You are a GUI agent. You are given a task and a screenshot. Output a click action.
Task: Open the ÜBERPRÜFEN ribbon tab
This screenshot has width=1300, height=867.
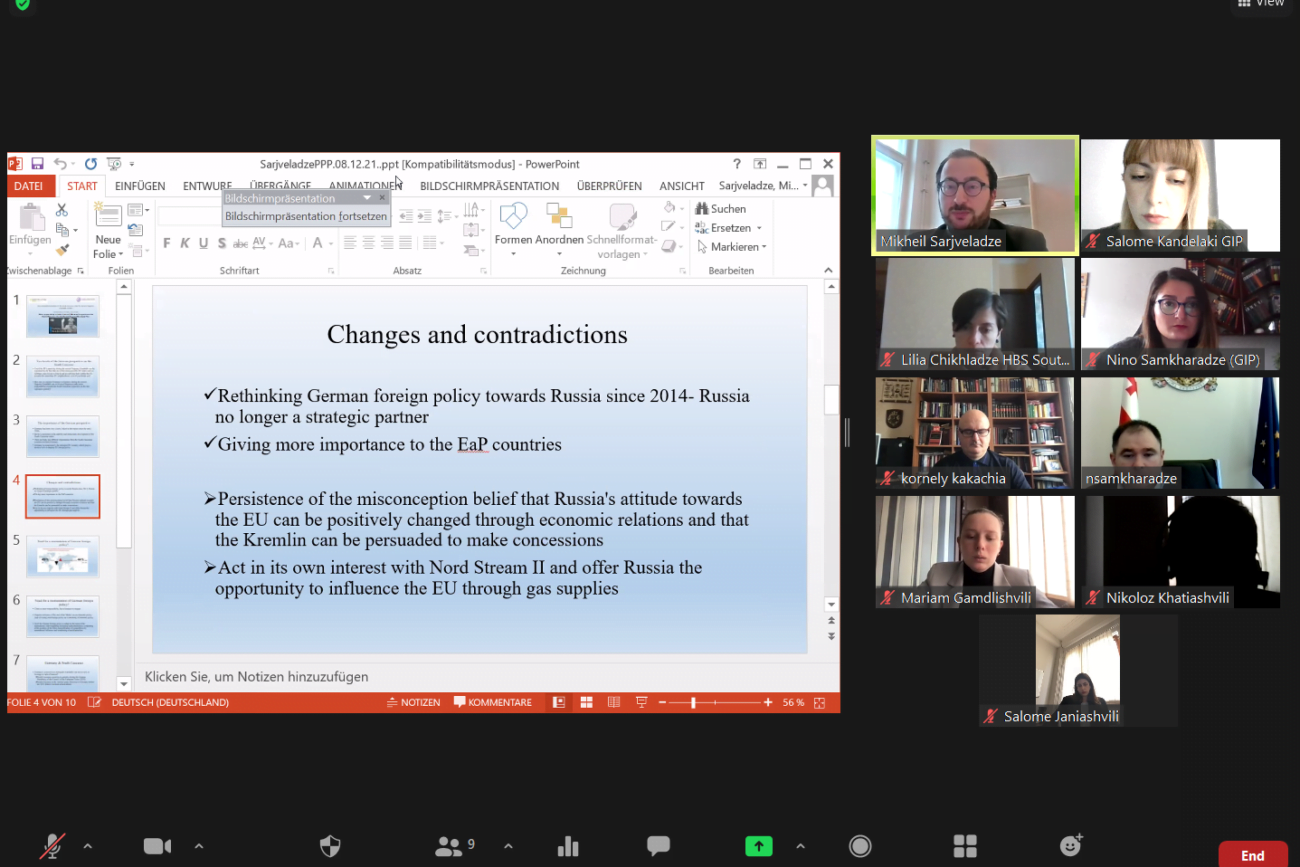click(609, 186)
